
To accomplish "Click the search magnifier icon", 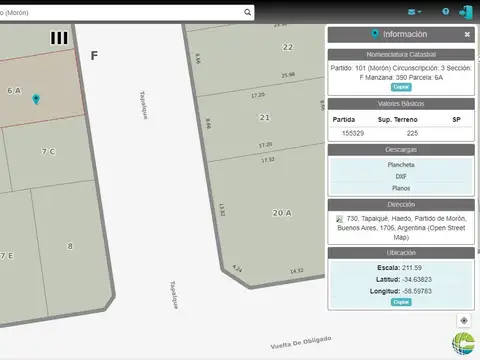I will 247,12.
